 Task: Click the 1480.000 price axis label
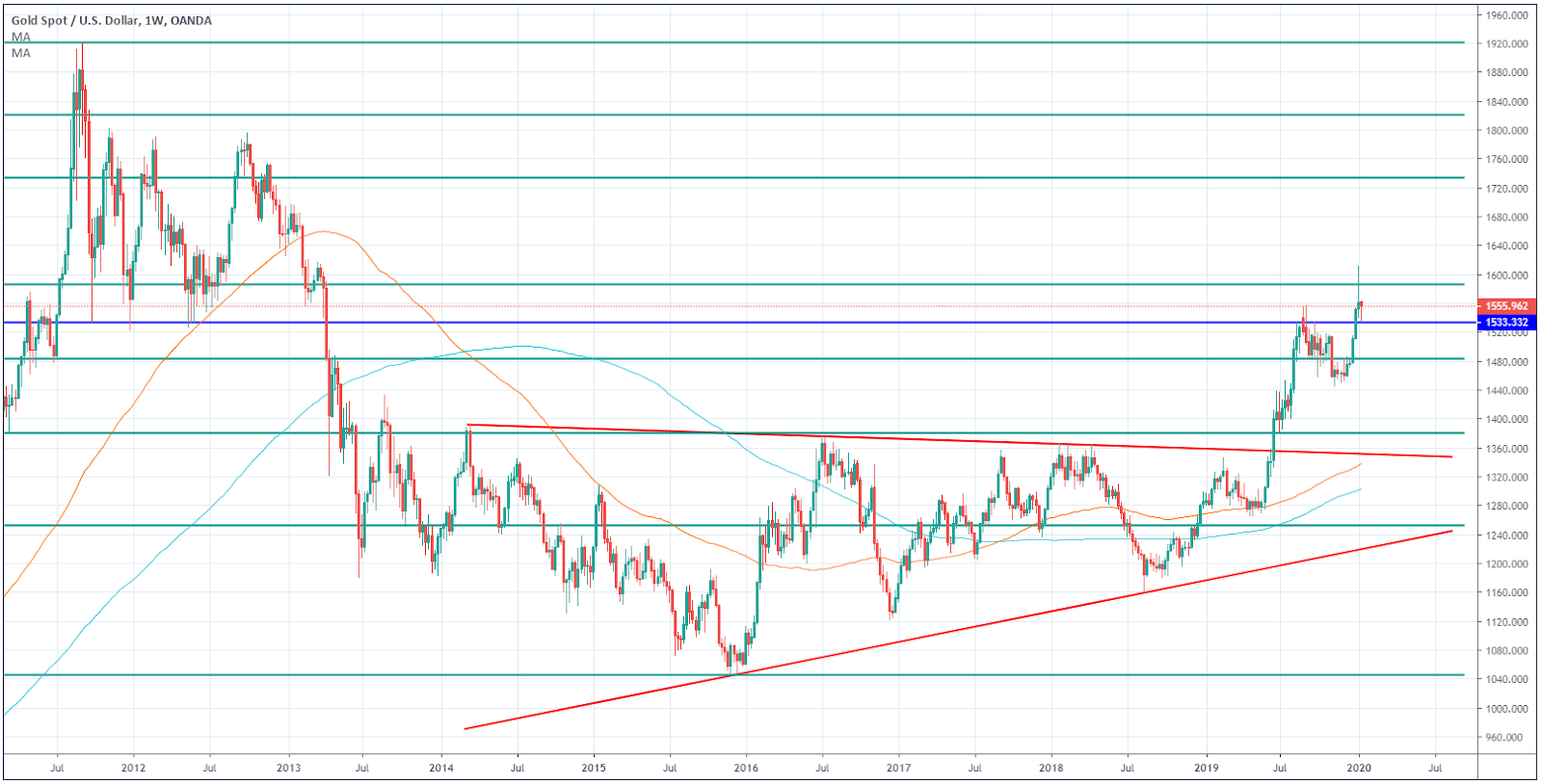[x=1506, y=362]
